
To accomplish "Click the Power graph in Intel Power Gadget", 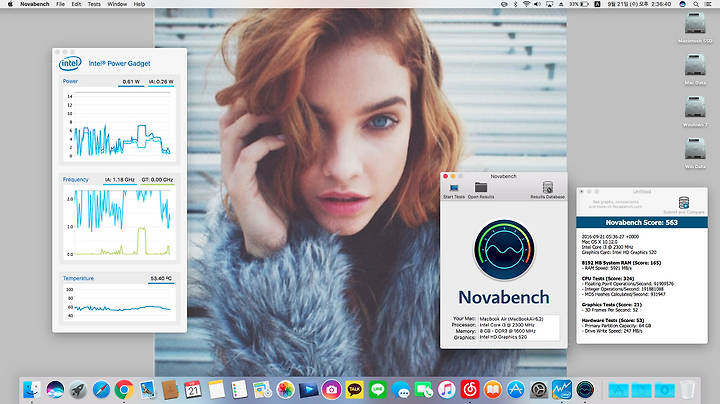I will click(x=120, y=123).
